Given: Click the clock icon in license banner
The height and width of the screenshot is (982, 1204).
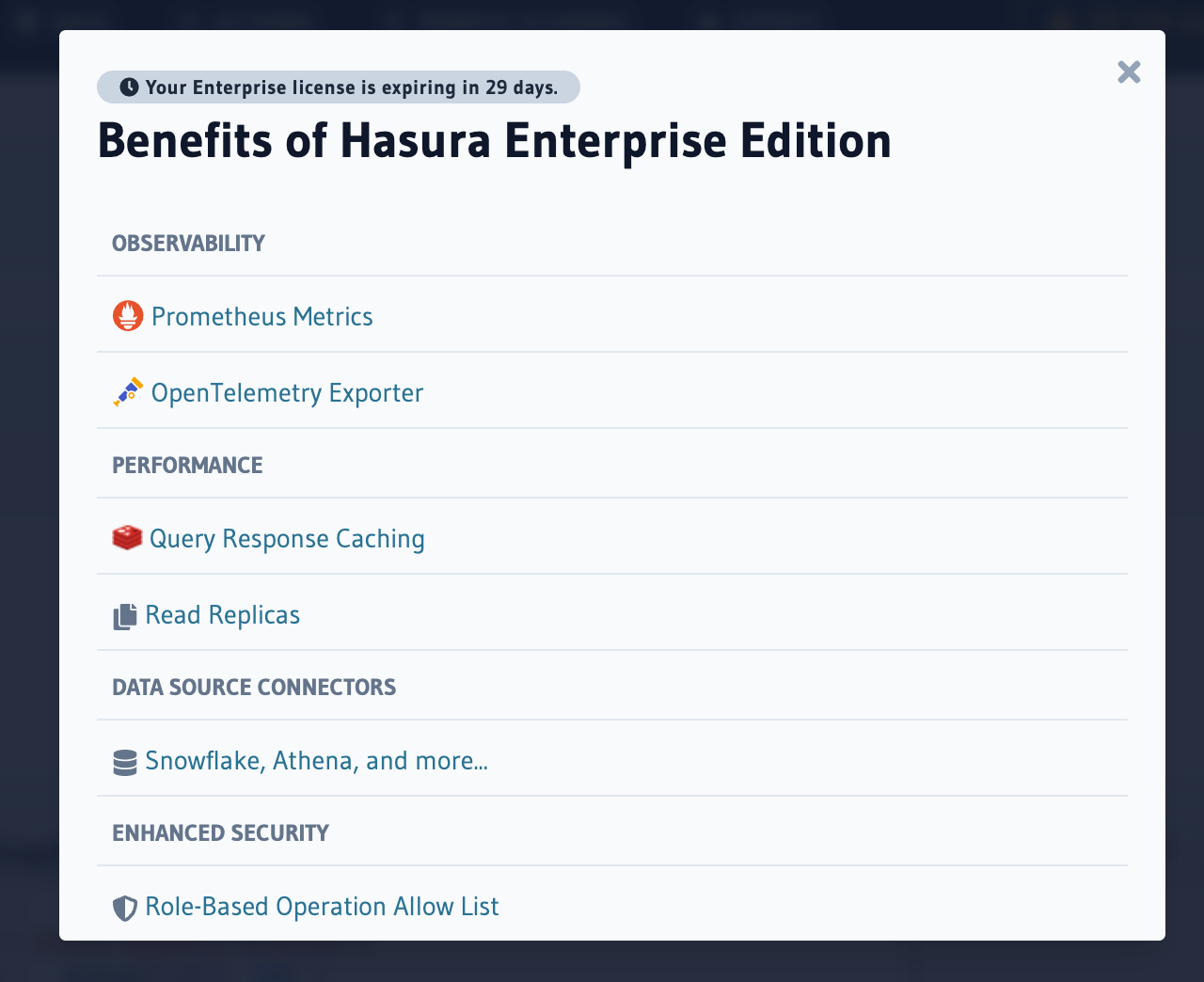Looking at the screenshot, I should pos(129,87).
